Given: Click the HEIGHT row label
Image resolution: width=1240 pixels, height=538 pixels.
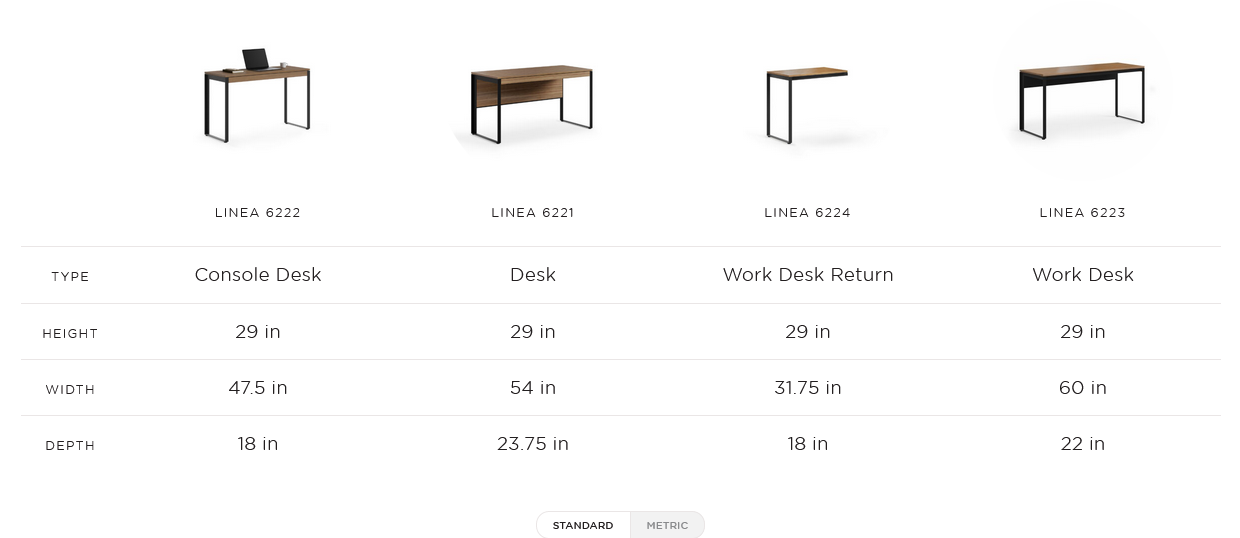Looking at the screenshot, I should pyautogui.click(x=70, y=334).
